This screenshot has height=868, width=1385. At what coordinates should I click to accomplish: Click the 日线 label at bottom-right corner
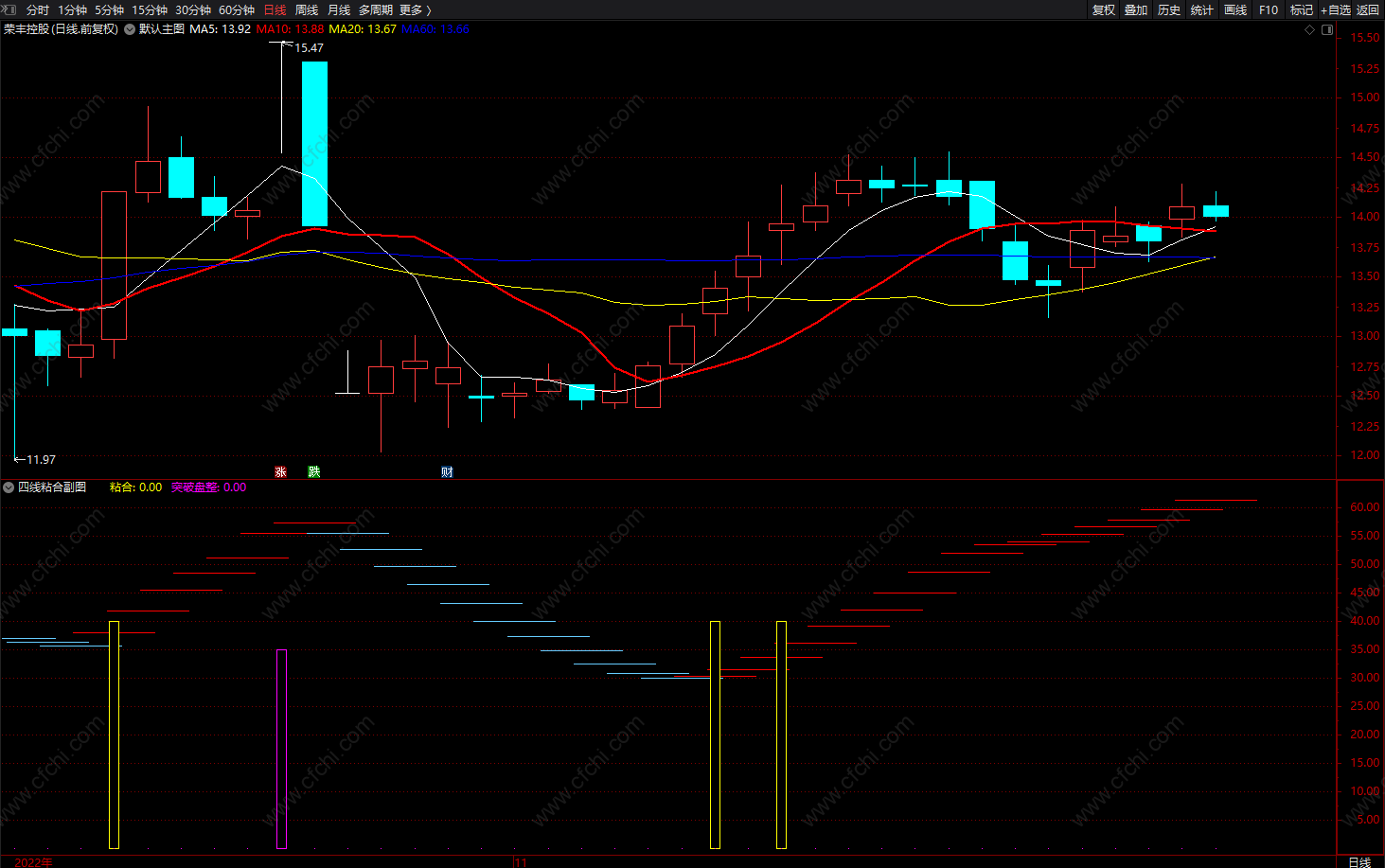(x=1359, y=861)
